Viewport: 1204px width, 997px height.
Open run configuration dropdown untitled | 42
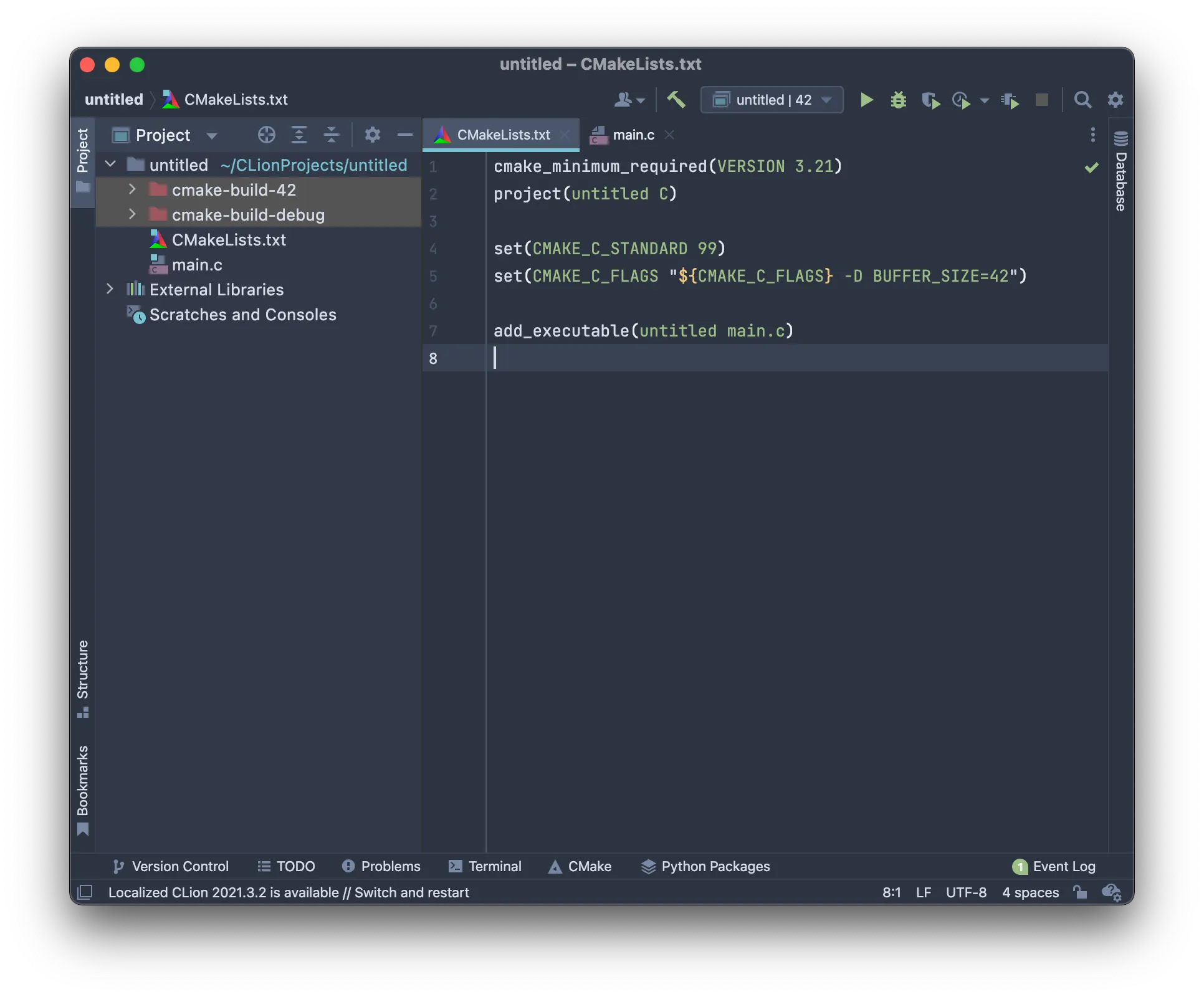pyautogui.click(x=772, y=100)
